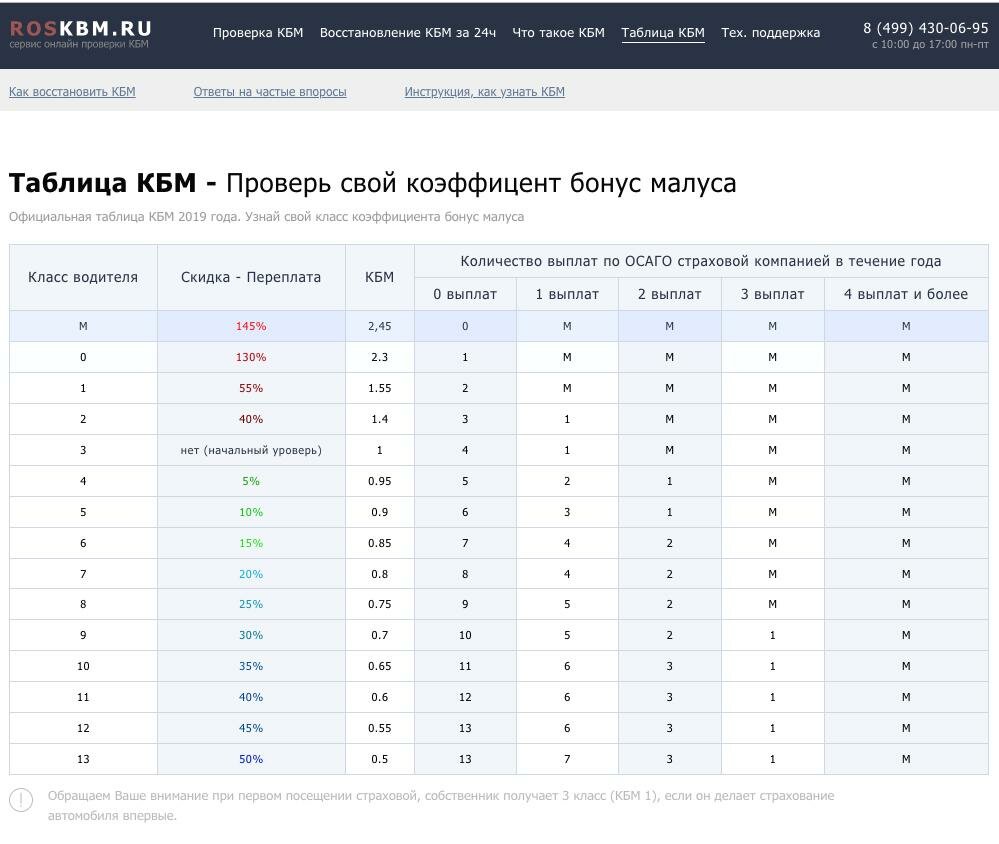Click the 0 выплат column header
The width and height of the screenshot is (999, 844).
click(x=465, y=294)
